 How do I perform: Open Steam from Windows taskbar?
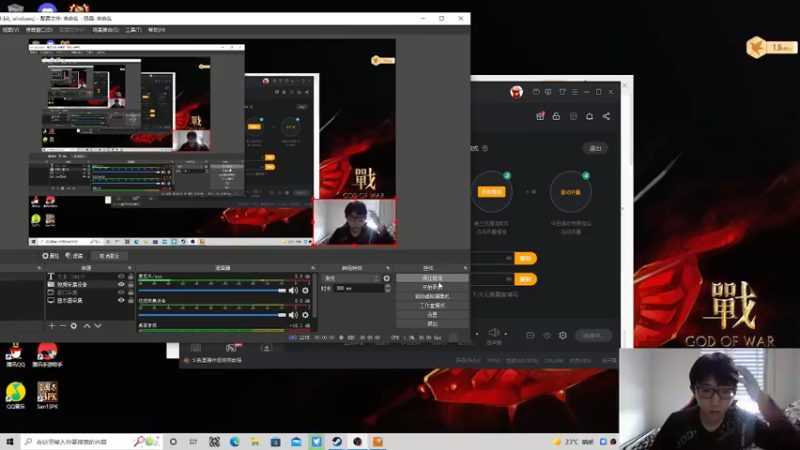point(337,441)
